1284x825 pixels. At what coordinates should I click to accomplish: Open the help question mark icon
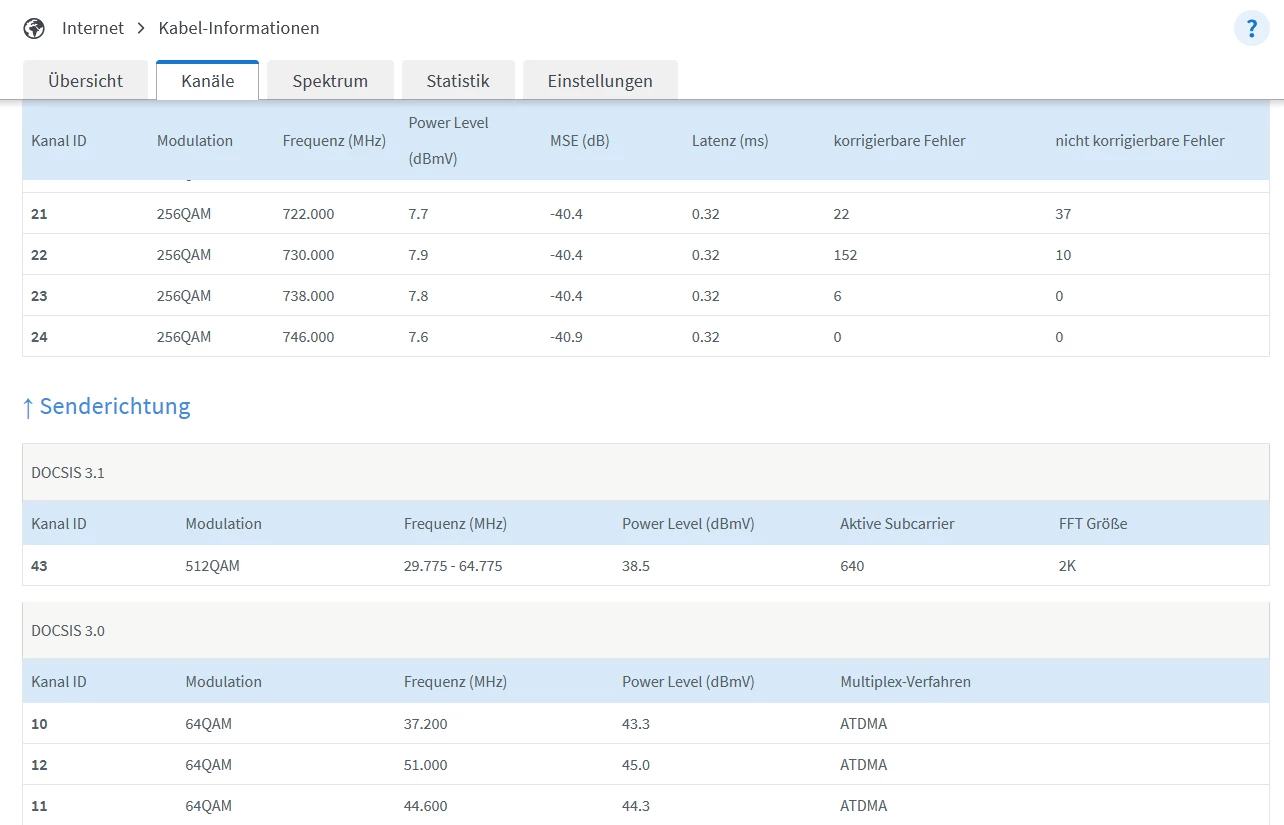tap(1251, 28)
